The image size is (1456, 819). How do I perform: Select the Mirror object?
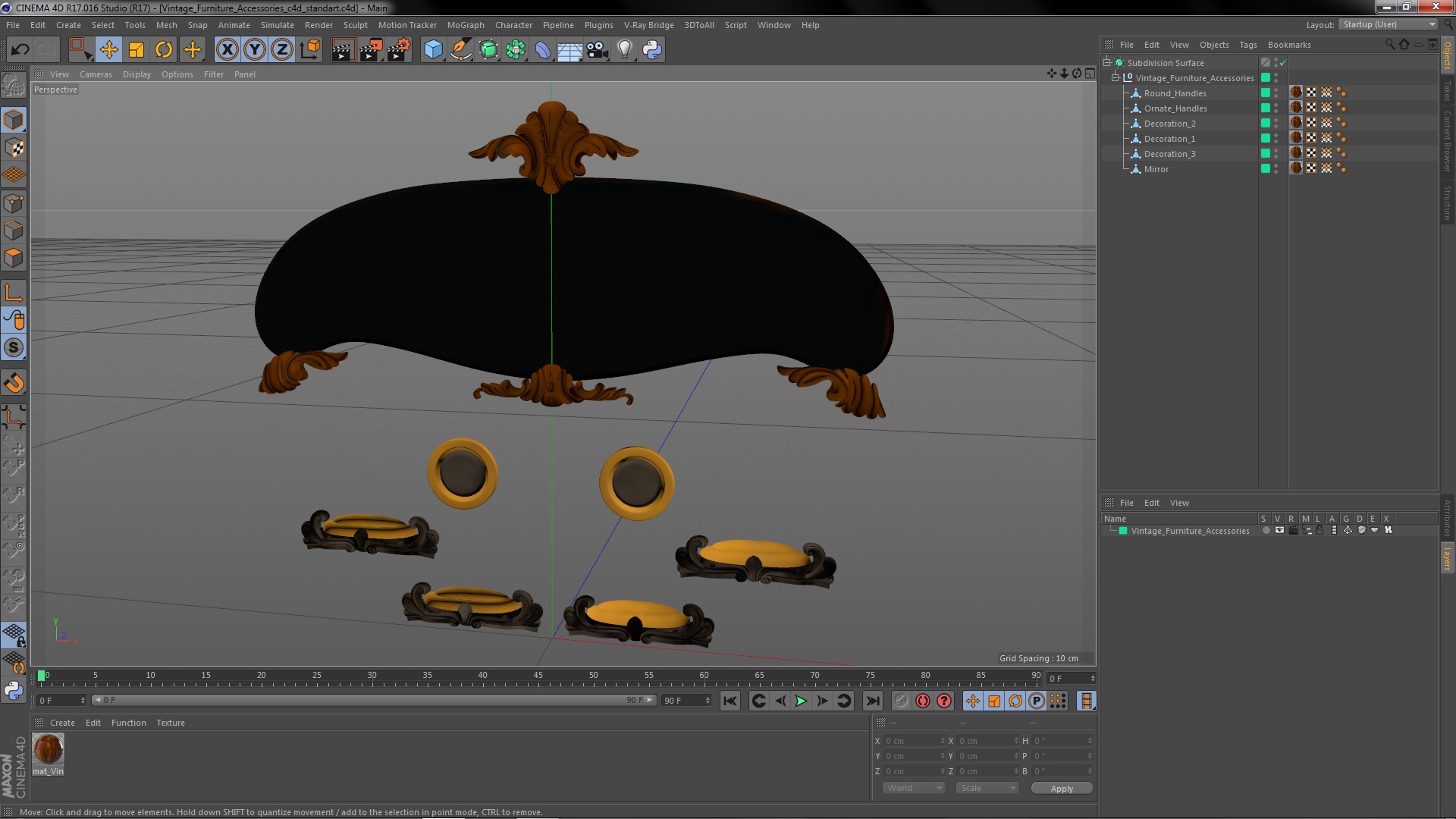tap(1156, 169)
